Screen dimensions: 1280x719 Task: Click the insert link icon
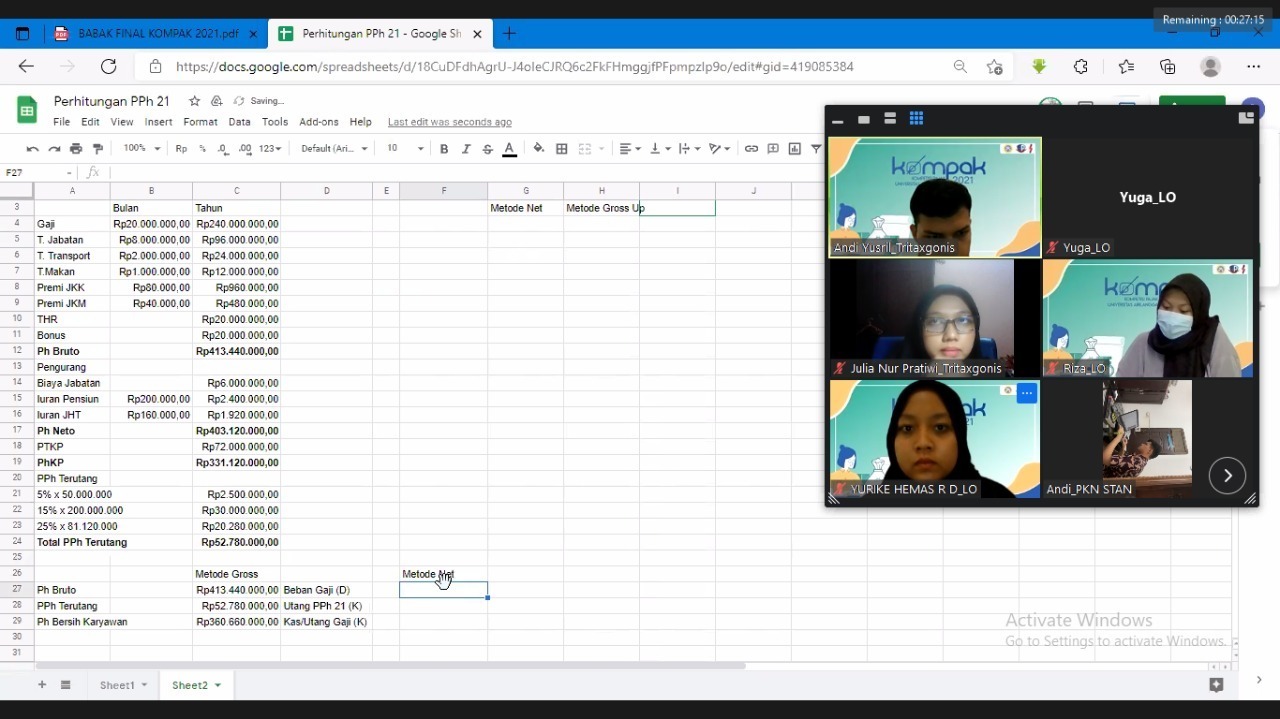751,149
